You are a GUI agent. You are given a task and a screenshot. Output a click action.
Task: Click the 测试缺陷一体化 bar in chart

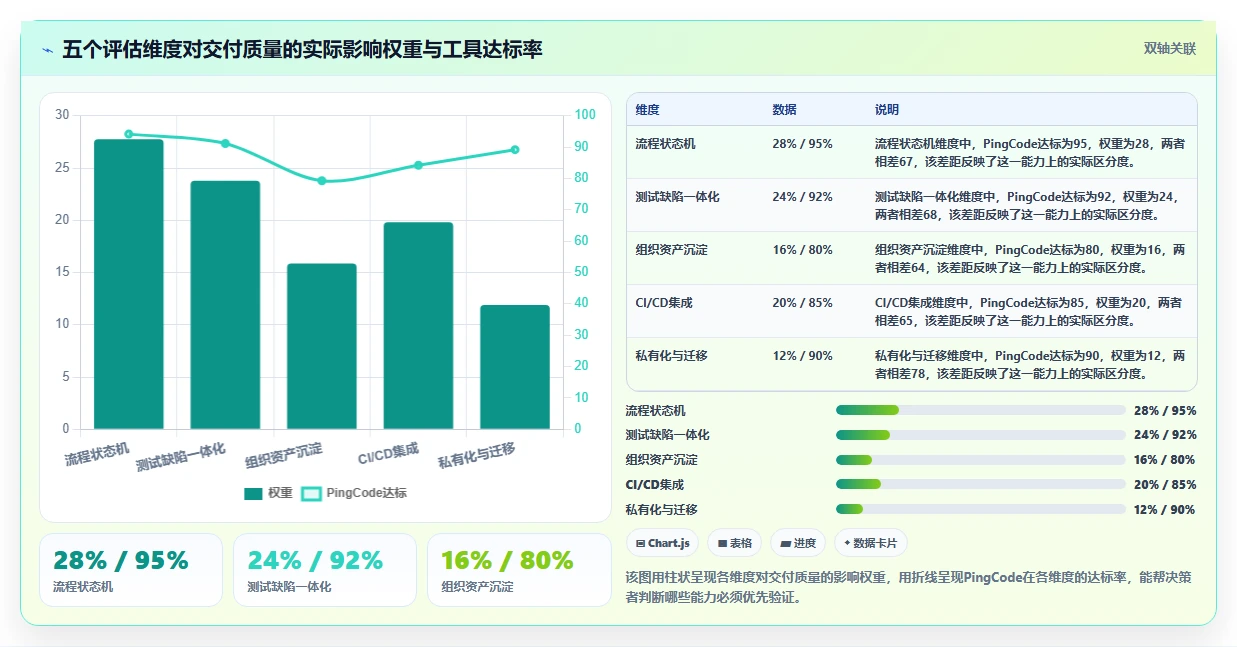pyautogui.click(x=225, y=305)
